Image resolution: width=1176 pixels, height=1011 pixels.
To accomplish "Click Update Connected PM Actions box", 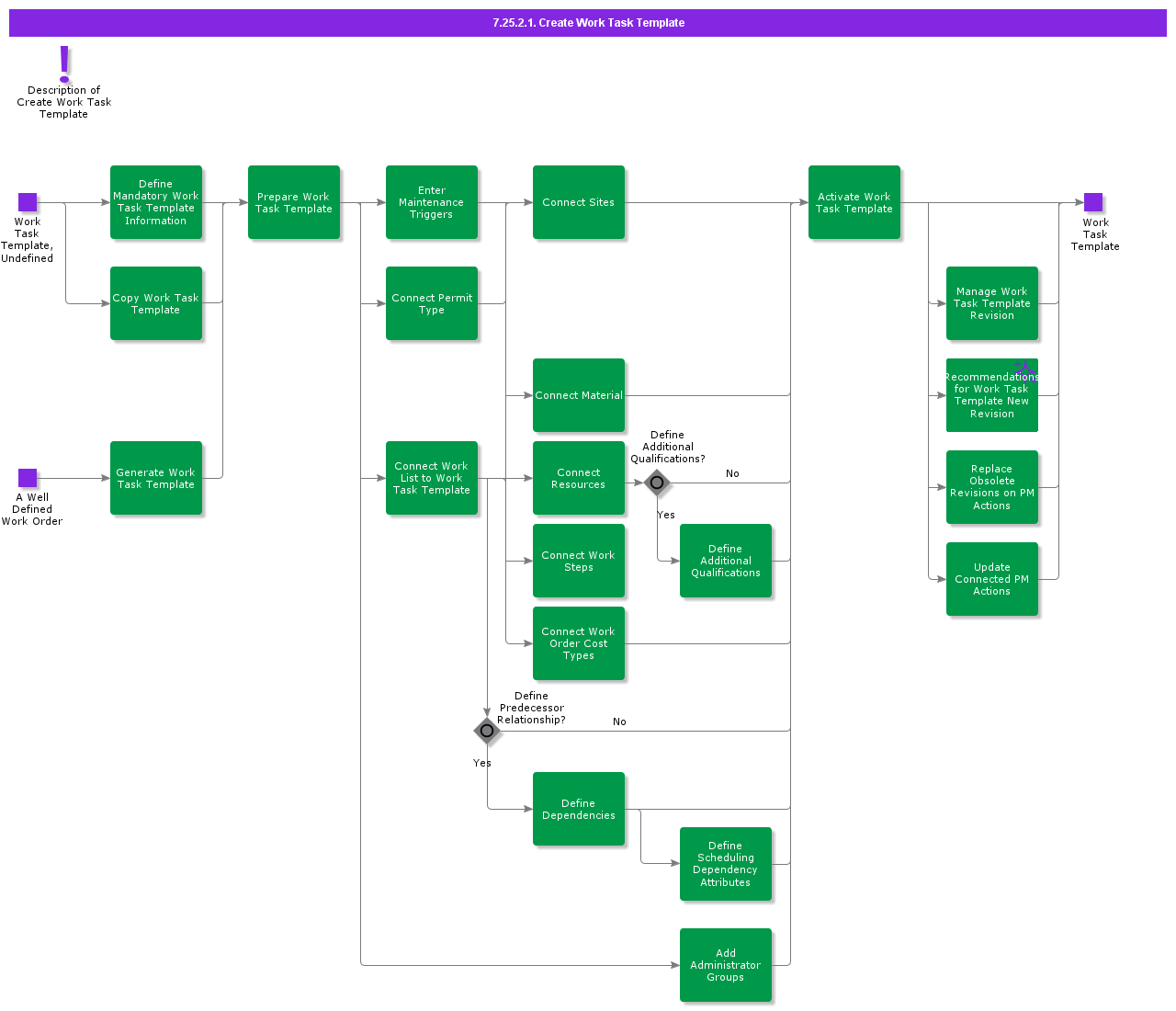I will pos(992,579).
